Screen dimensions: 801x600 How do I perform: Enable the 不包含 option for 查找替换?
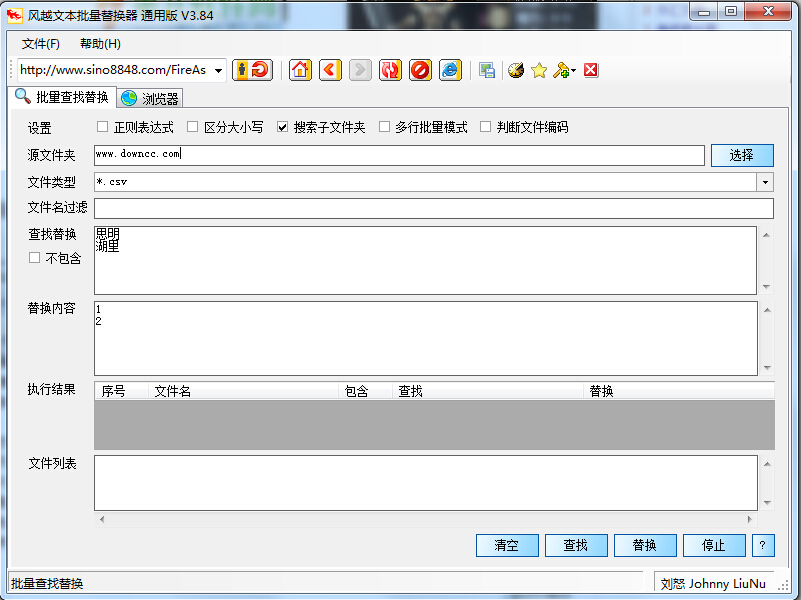[x=36, y=258]
